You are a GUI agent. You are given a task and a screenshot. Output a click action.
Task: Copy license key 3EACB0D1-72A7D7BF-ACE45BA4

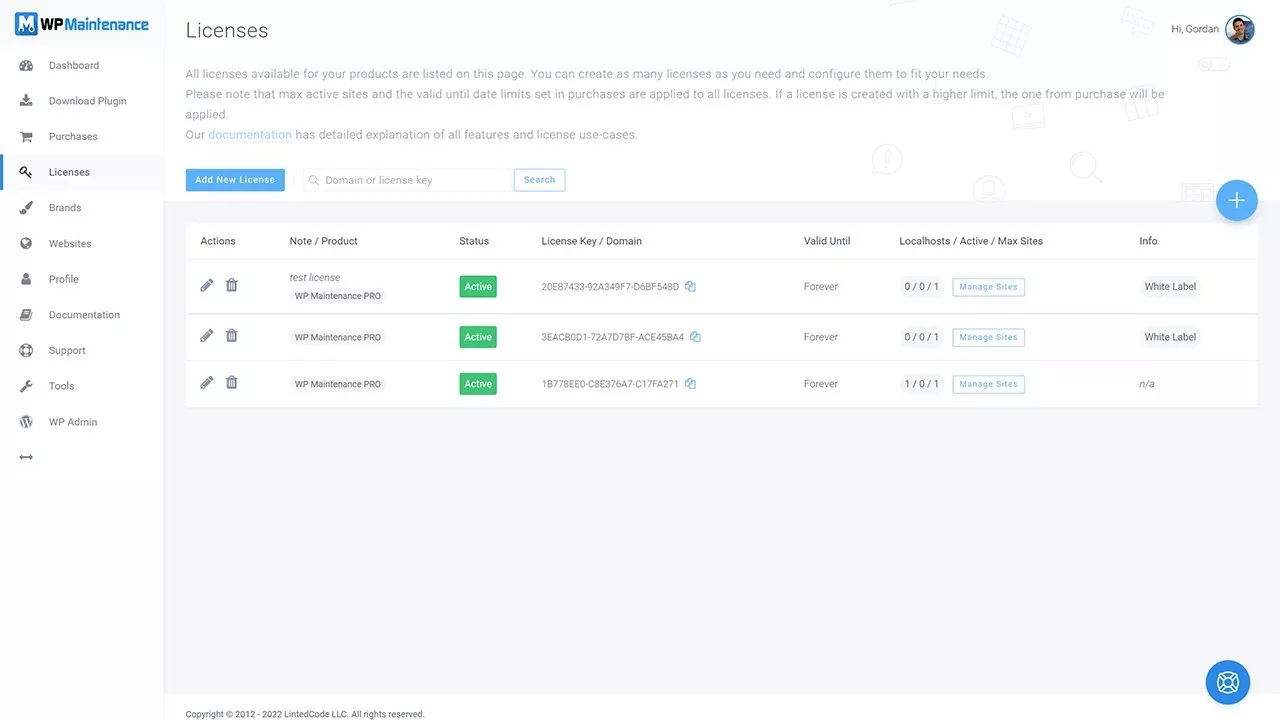[695, 337]
